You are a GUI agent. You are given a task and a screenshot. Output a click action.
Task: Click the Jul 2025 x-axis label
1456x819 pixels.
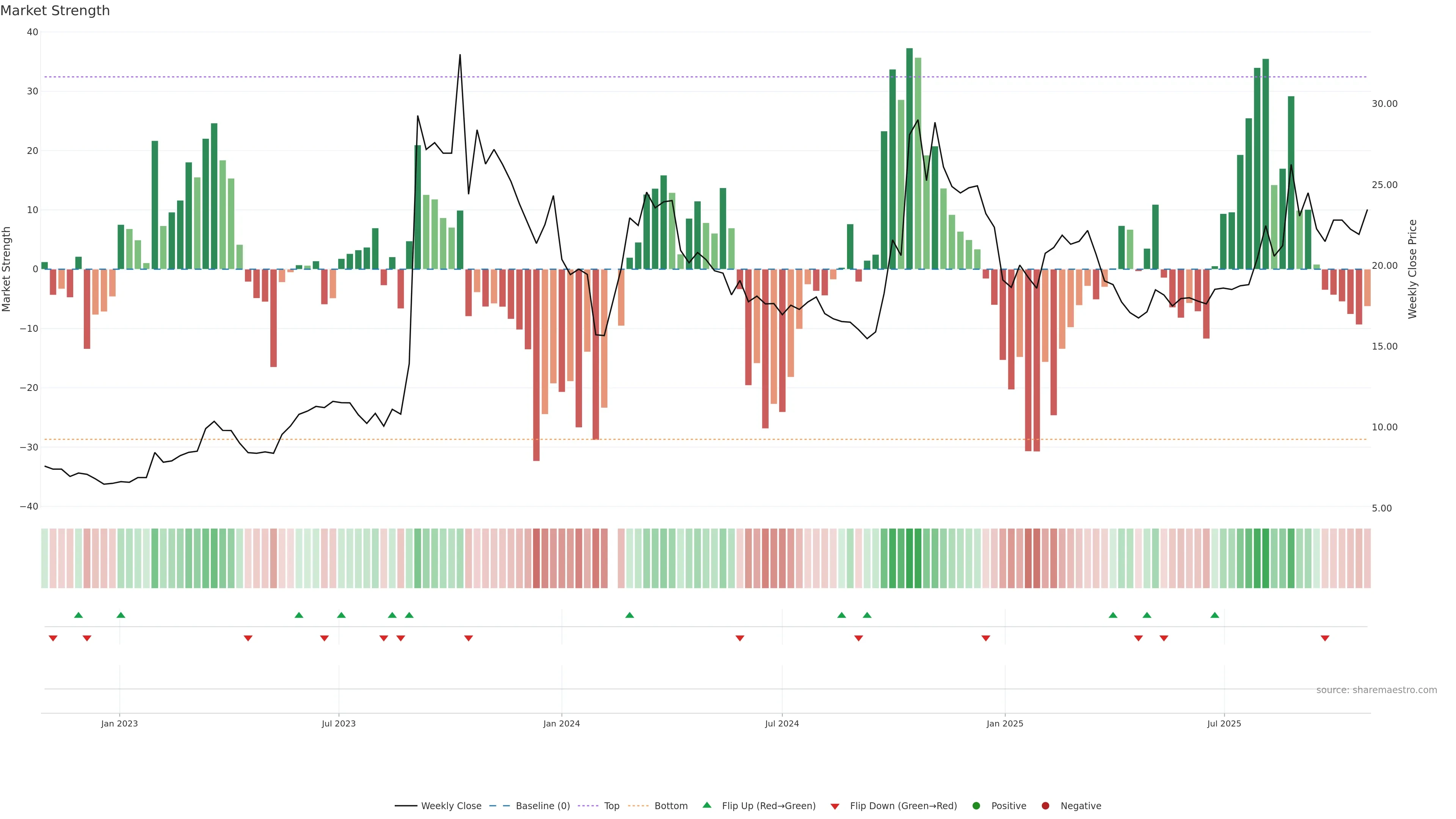pyautogui.click(x=1224, y=723)
